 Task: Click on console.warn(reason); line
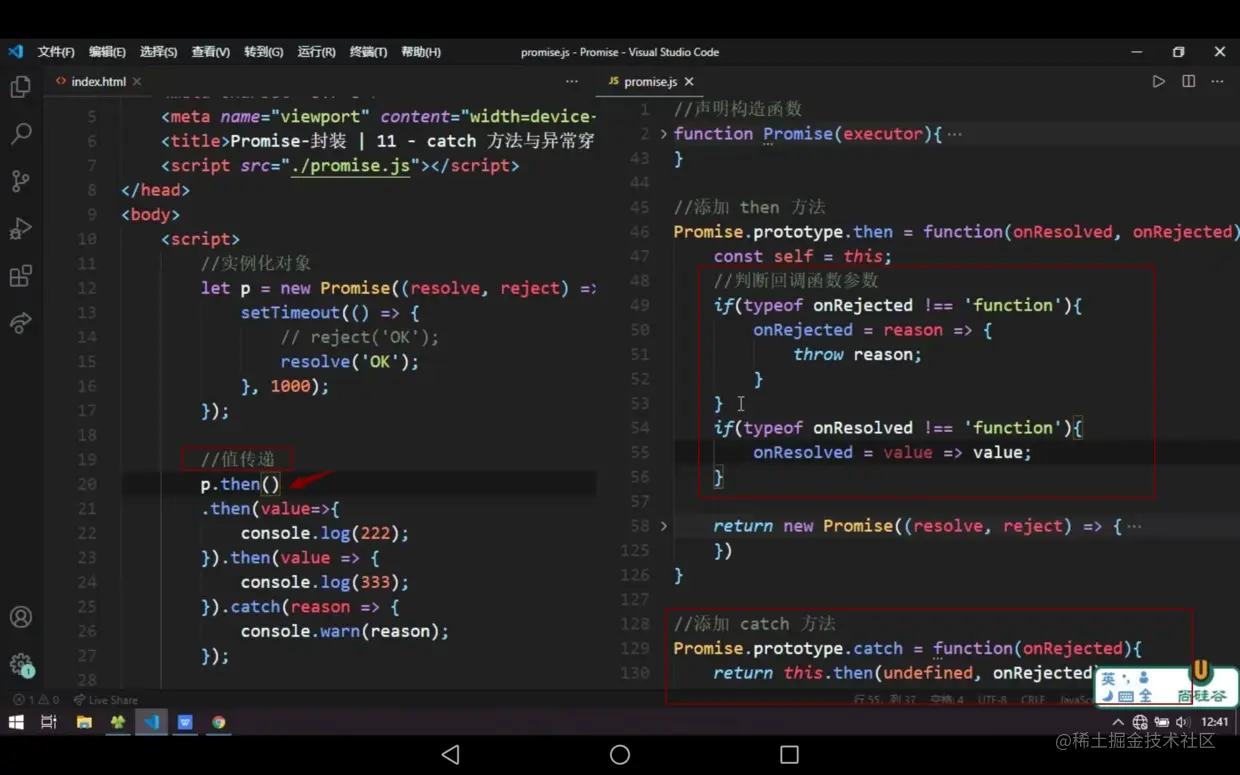(345, 631)
